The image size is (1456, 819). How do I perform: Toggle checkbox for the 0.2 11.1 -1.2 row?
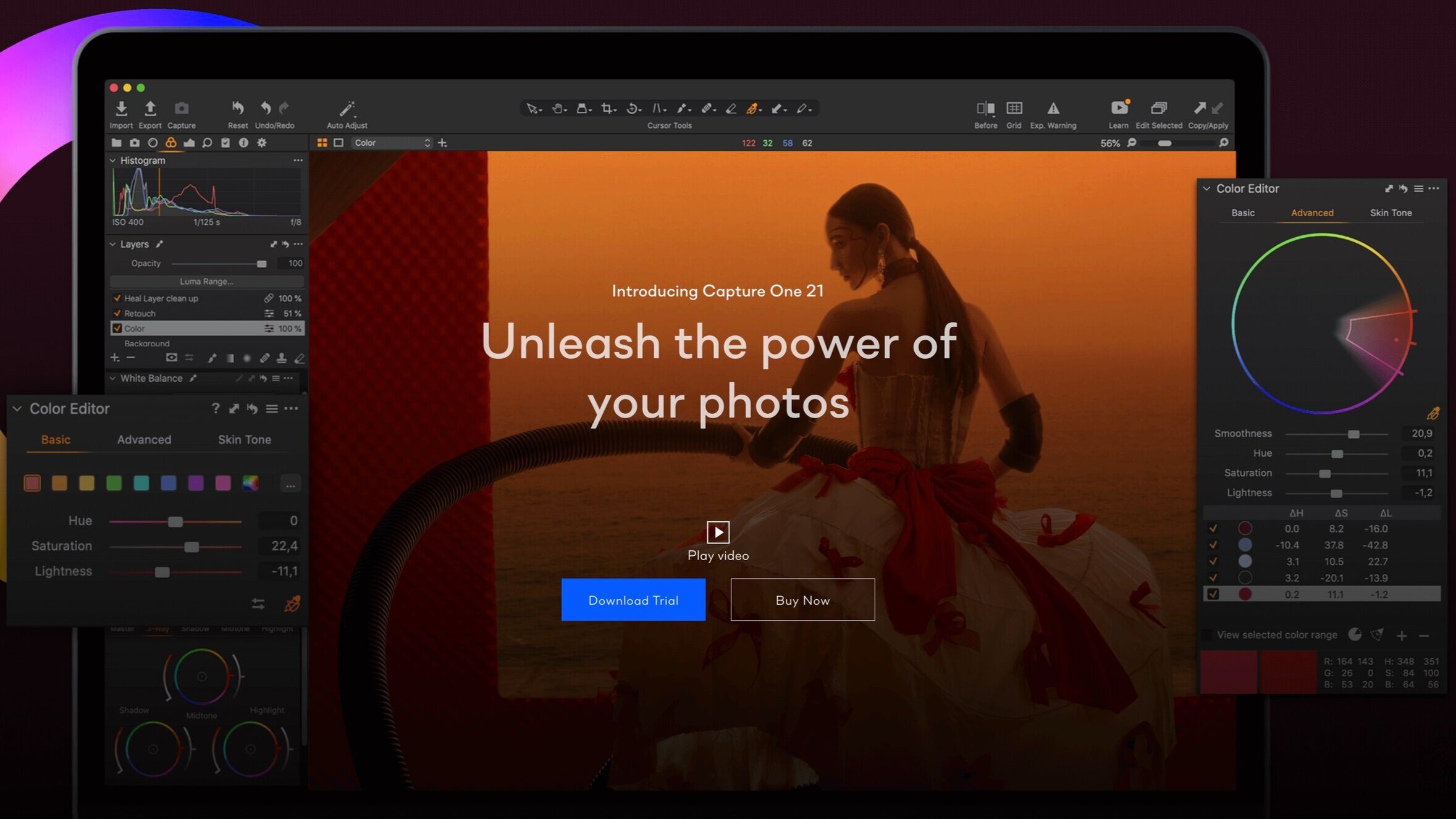tap(1213, 594)
